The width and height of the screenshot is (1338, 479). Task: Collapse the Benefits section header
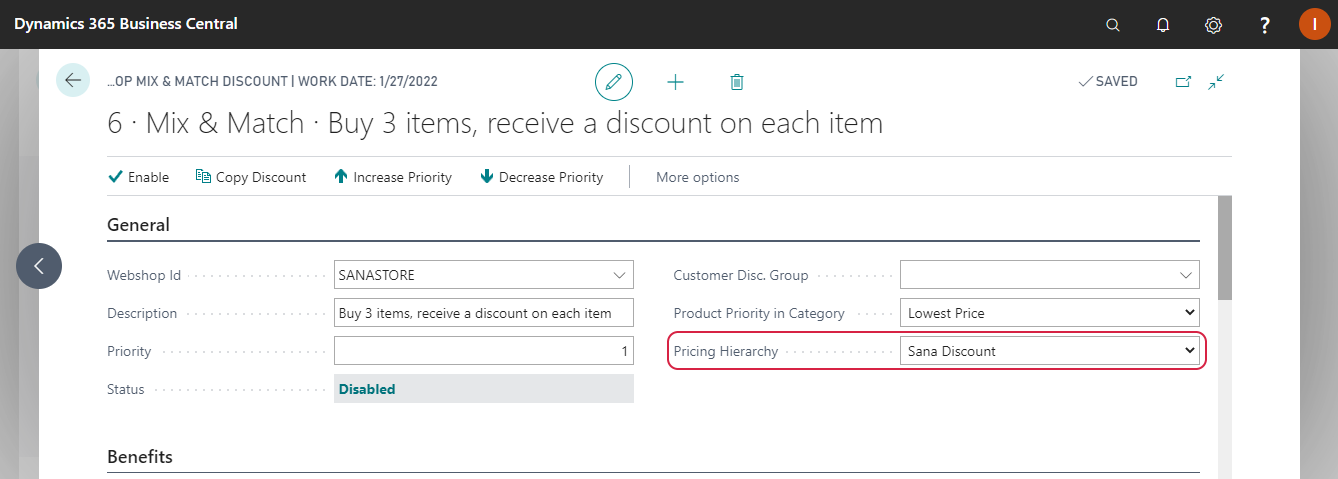pyautogui.click(x=140, y=457)
